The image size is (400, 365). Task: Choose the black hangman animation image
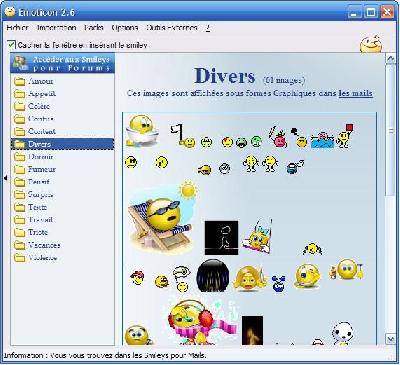221,238
